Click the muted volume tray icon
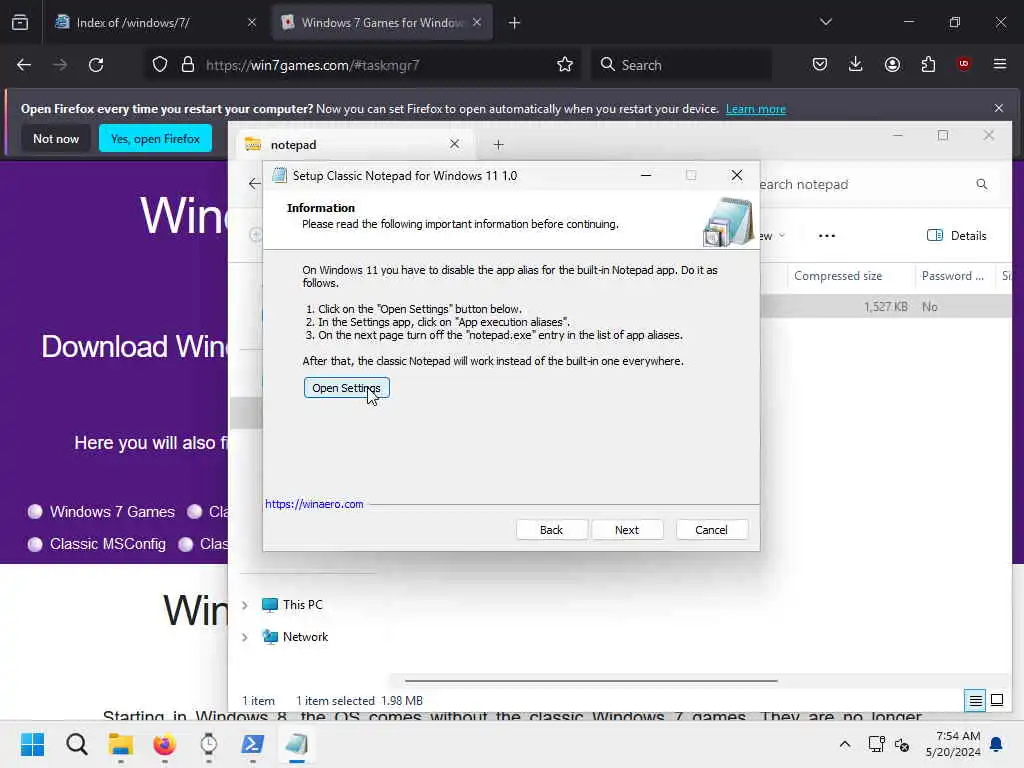1024x768 pixels. pos(903,744)
